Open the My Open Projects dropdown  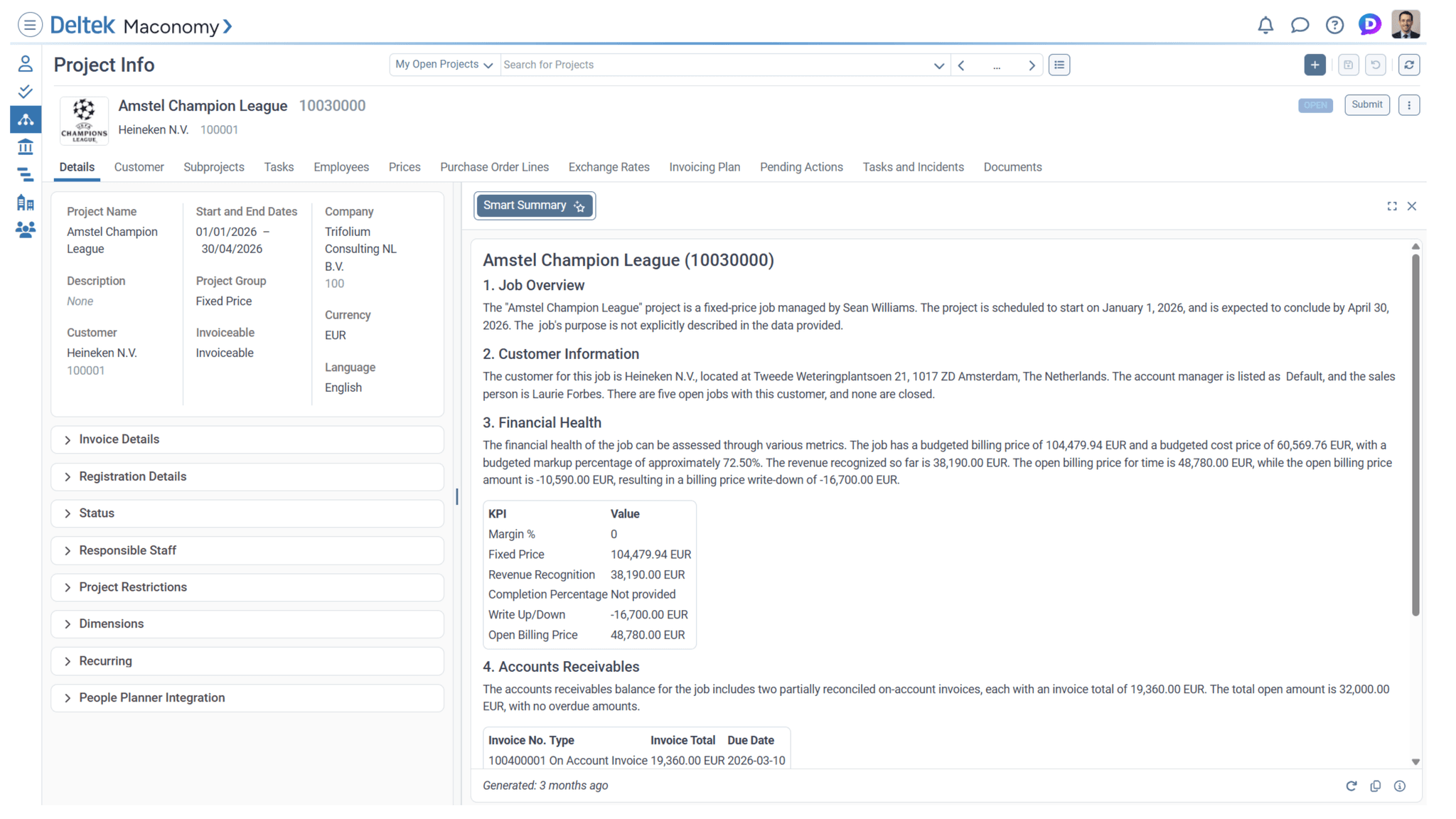[x=444, y=65]
